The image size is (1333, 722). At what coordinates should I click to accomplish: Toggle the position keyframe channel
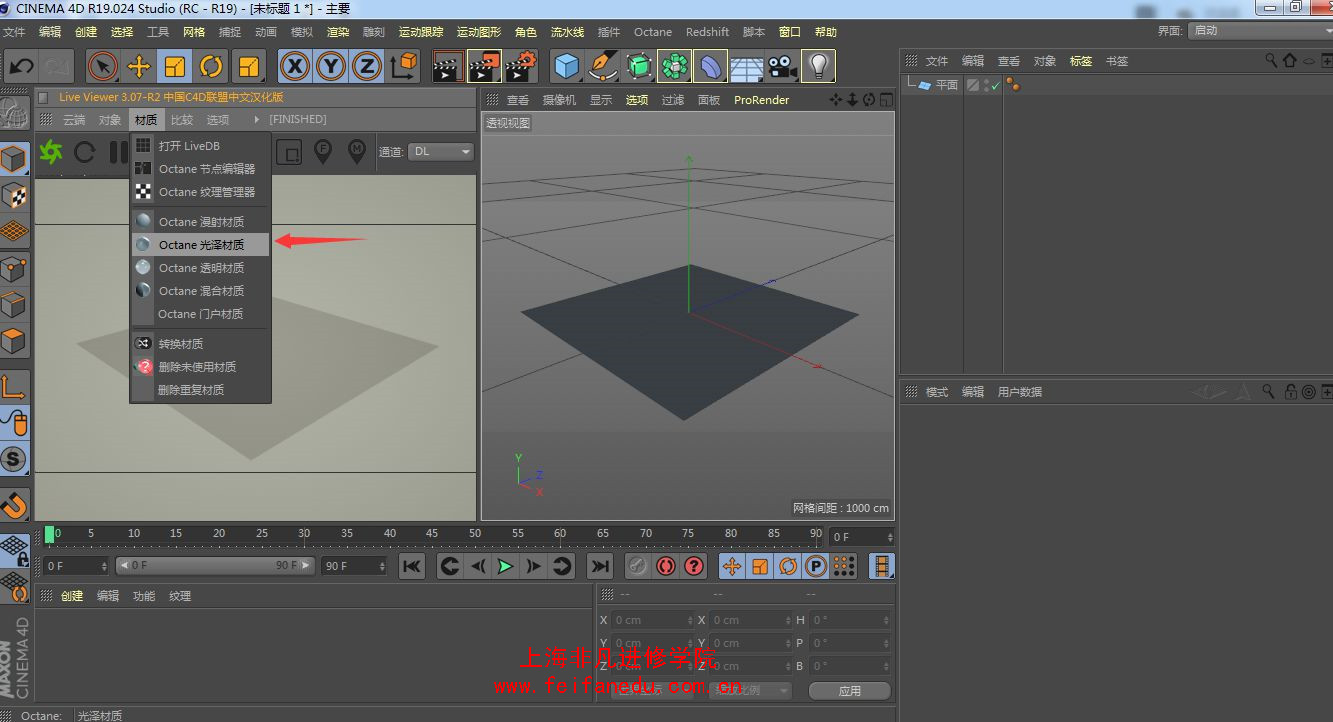[732, 567]
